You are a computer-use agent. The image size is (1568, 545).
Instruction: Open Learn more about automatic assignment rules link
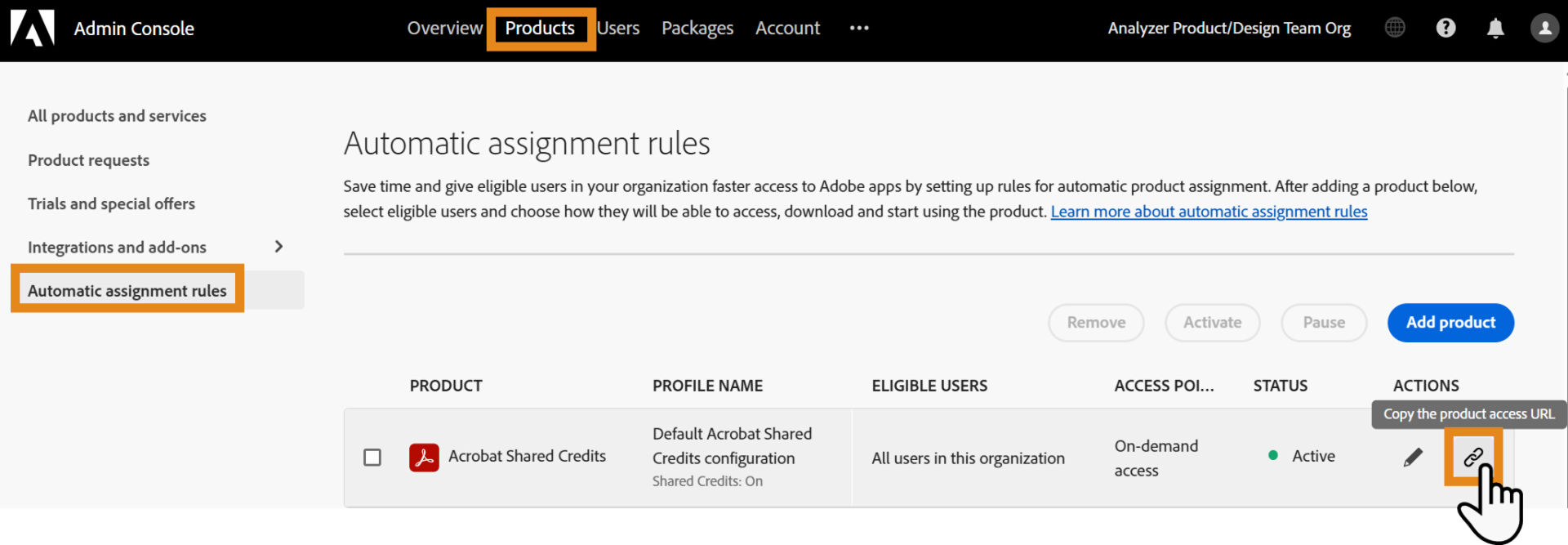[x=1209, y=212]
